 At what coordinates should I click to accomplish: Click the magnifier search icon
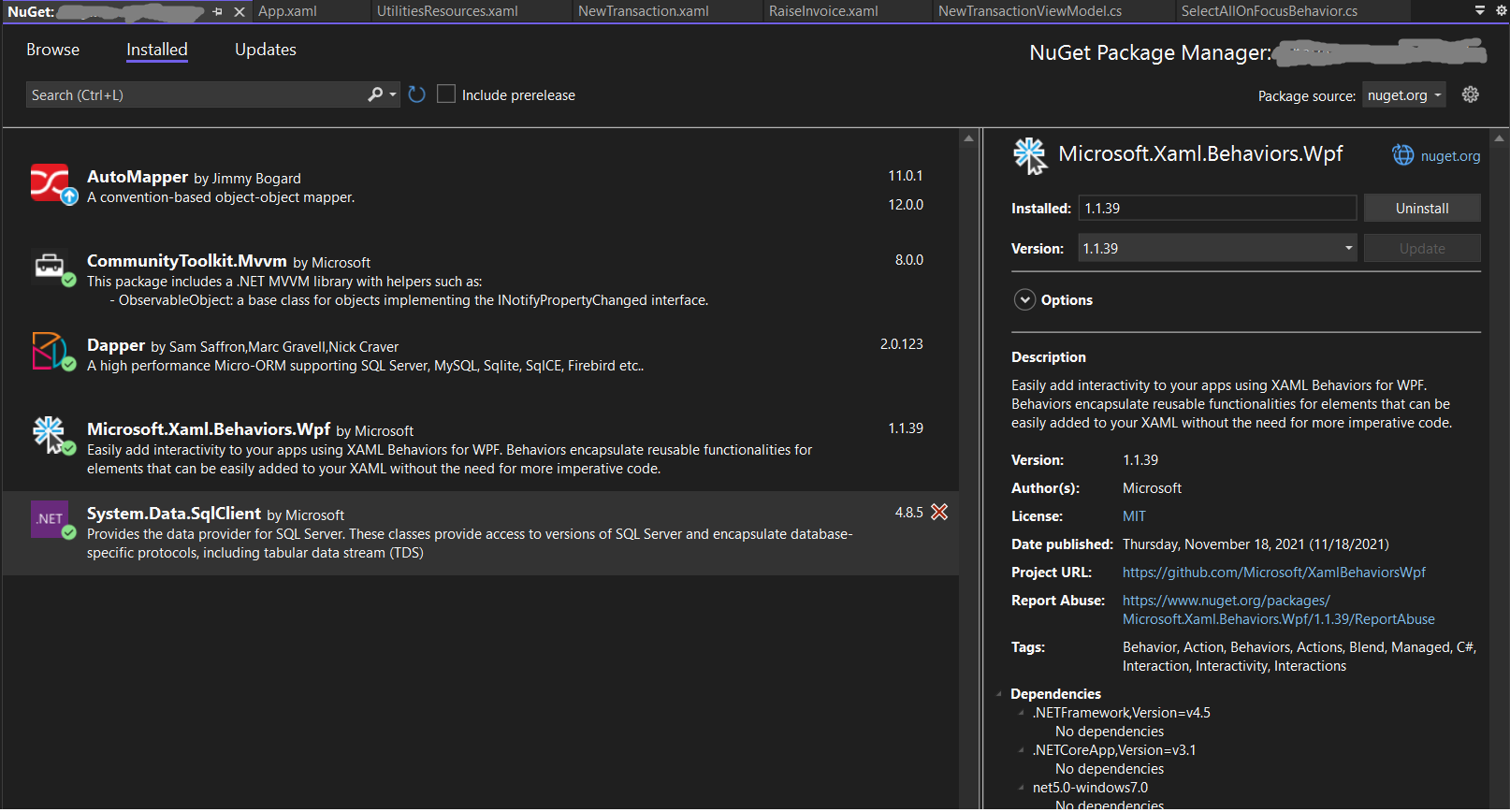click(375, 94)
